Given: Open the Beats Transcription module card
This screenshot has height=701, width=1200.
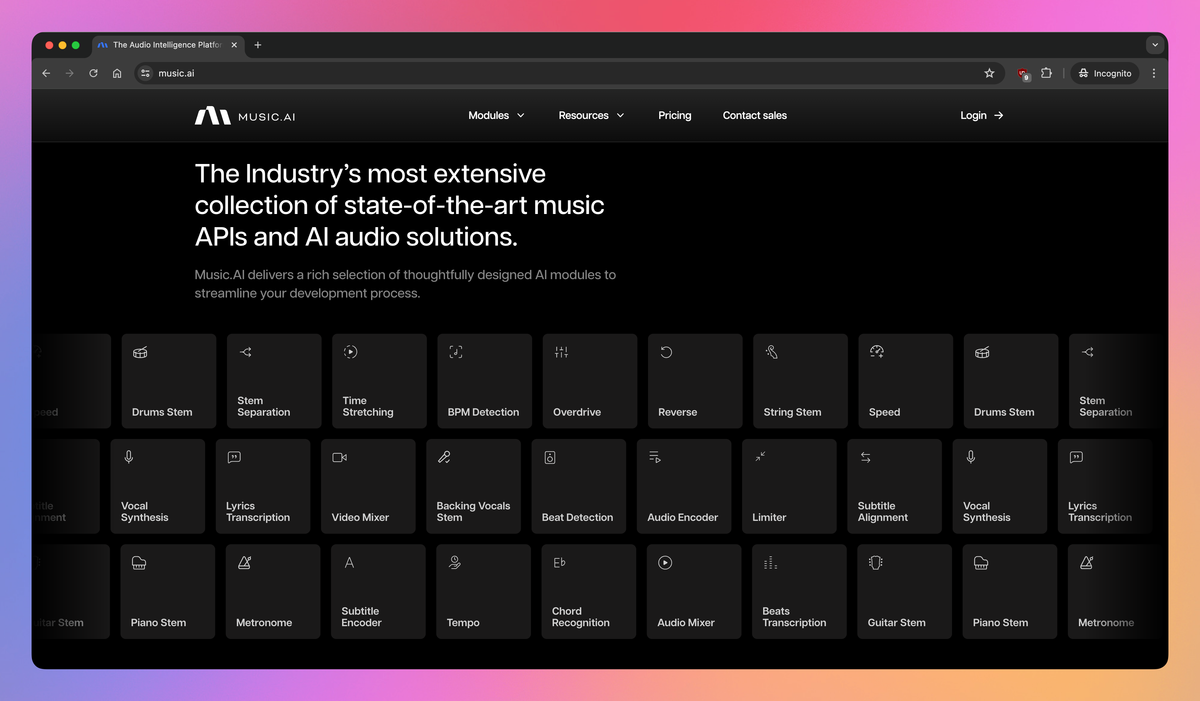Looking at the screenshot, I should click(799, 591).
